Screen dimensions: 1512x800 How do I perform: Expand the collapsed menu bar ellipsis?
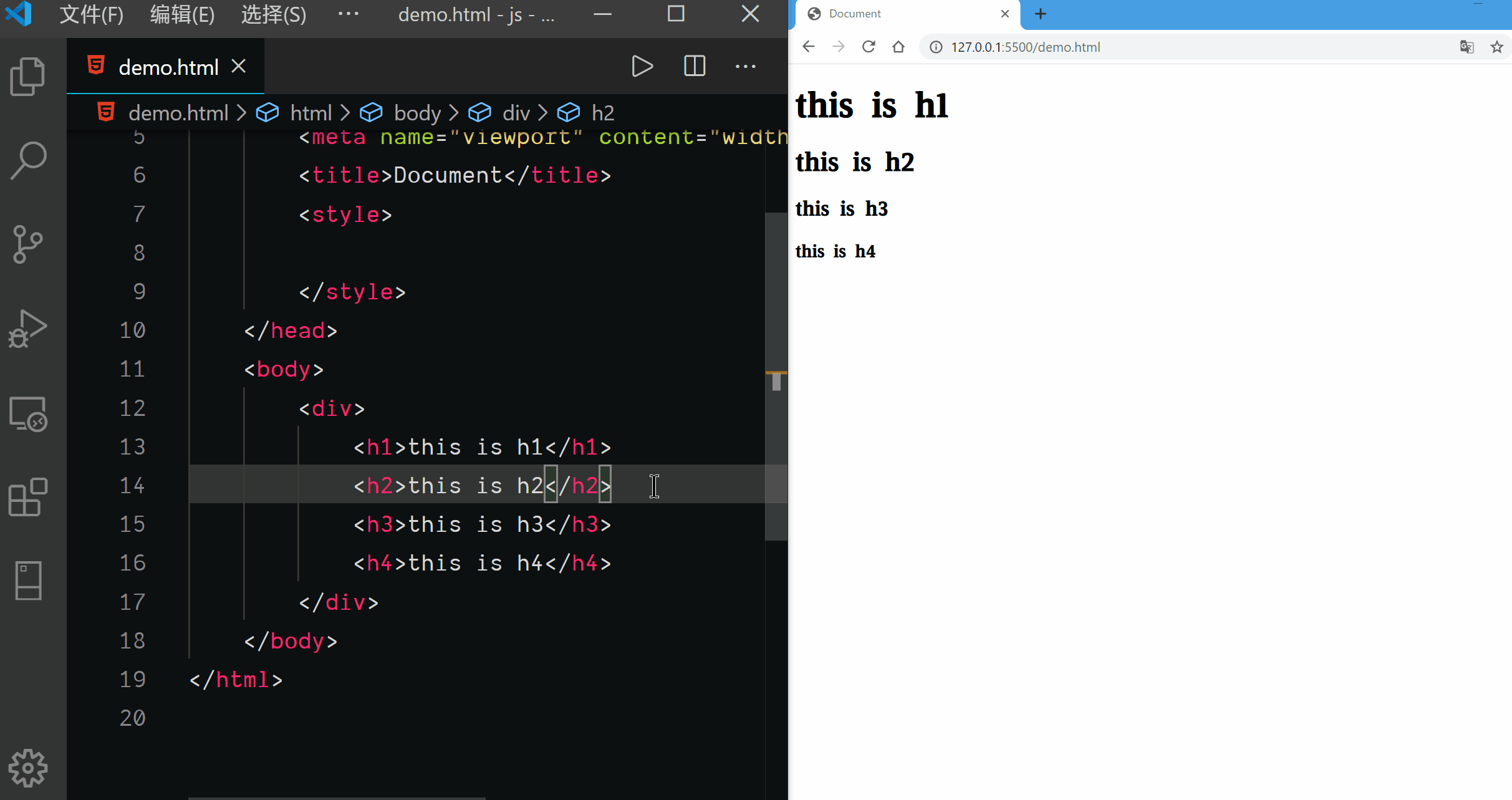(348, 14)
